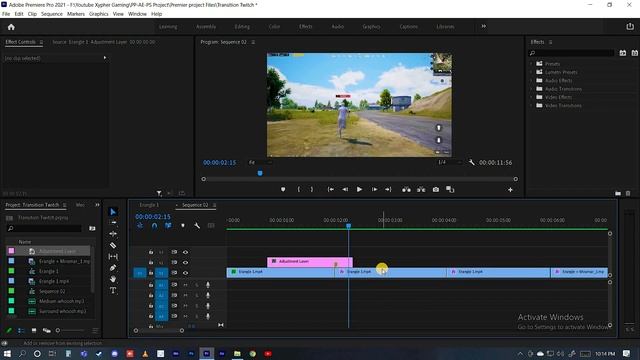Play the Program monitor sequence
The height and width of the screenshot is (360, 640).
pyautogui.click(x=359, y=189)
